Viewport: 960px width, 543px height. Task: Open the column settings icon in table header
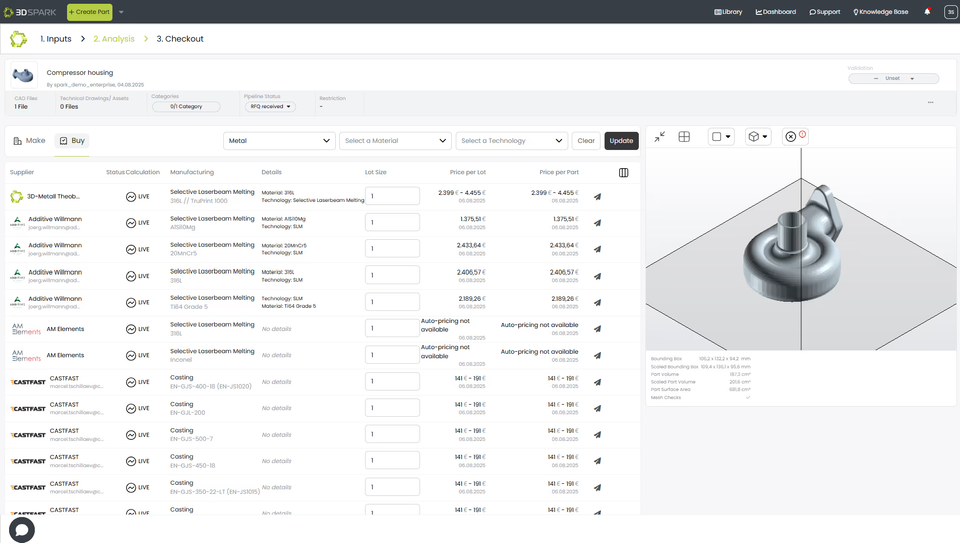623,173
